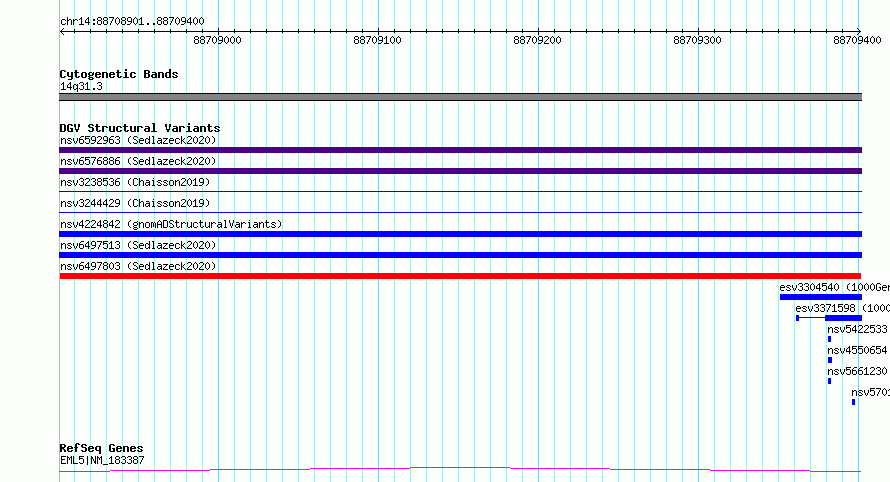This screenshot has width=890, height=482.
Task: Click the chr14:88708901..88709400 region label
Action: coord(132,21)
